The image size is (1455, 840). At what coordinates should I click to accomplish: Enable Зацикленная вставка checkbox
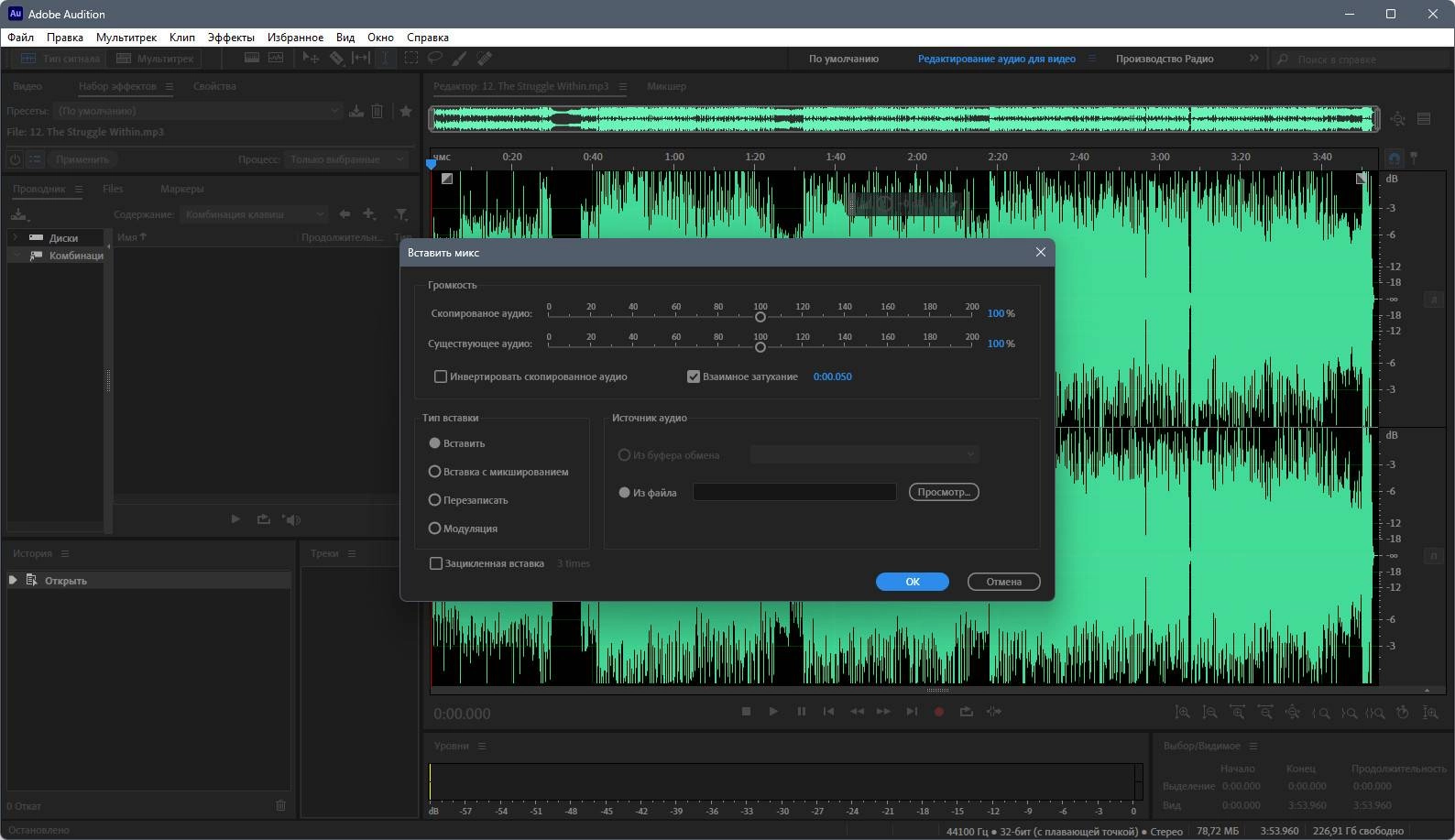point(436,563)
